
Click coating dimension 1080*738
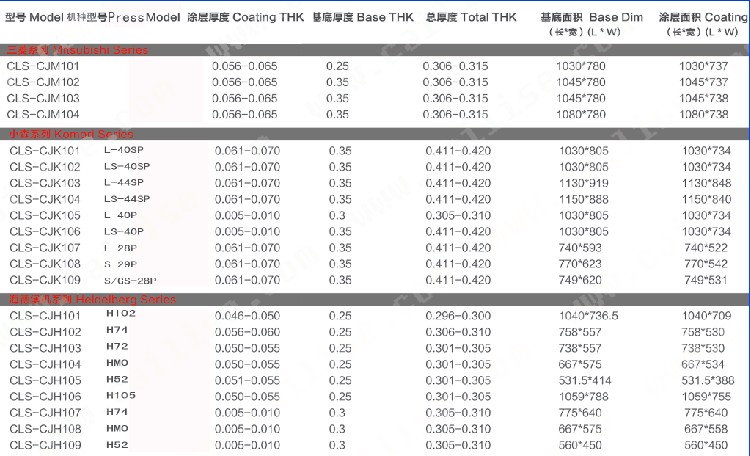(704, 114)
